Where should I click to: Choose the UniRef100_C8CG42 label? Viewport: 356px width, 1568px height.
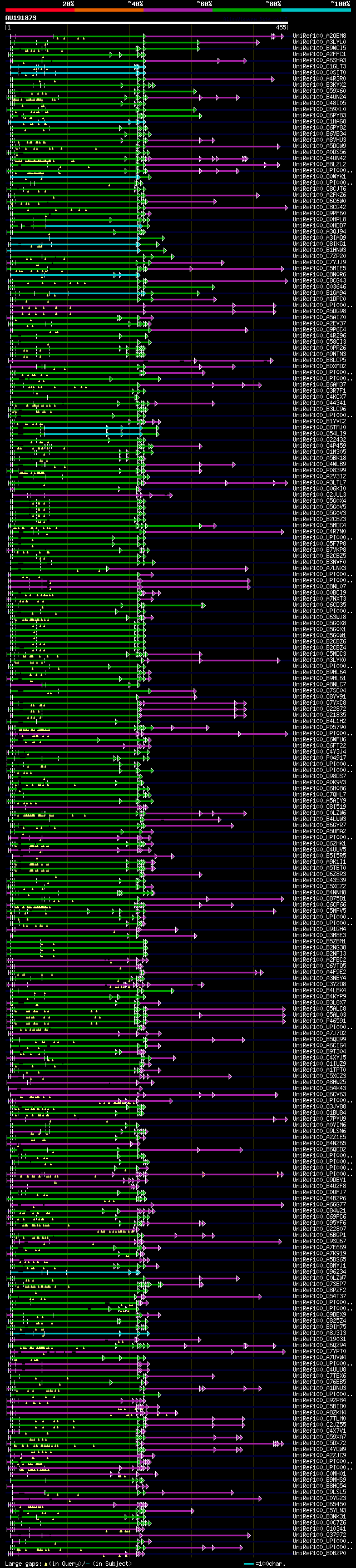(319, 207)
